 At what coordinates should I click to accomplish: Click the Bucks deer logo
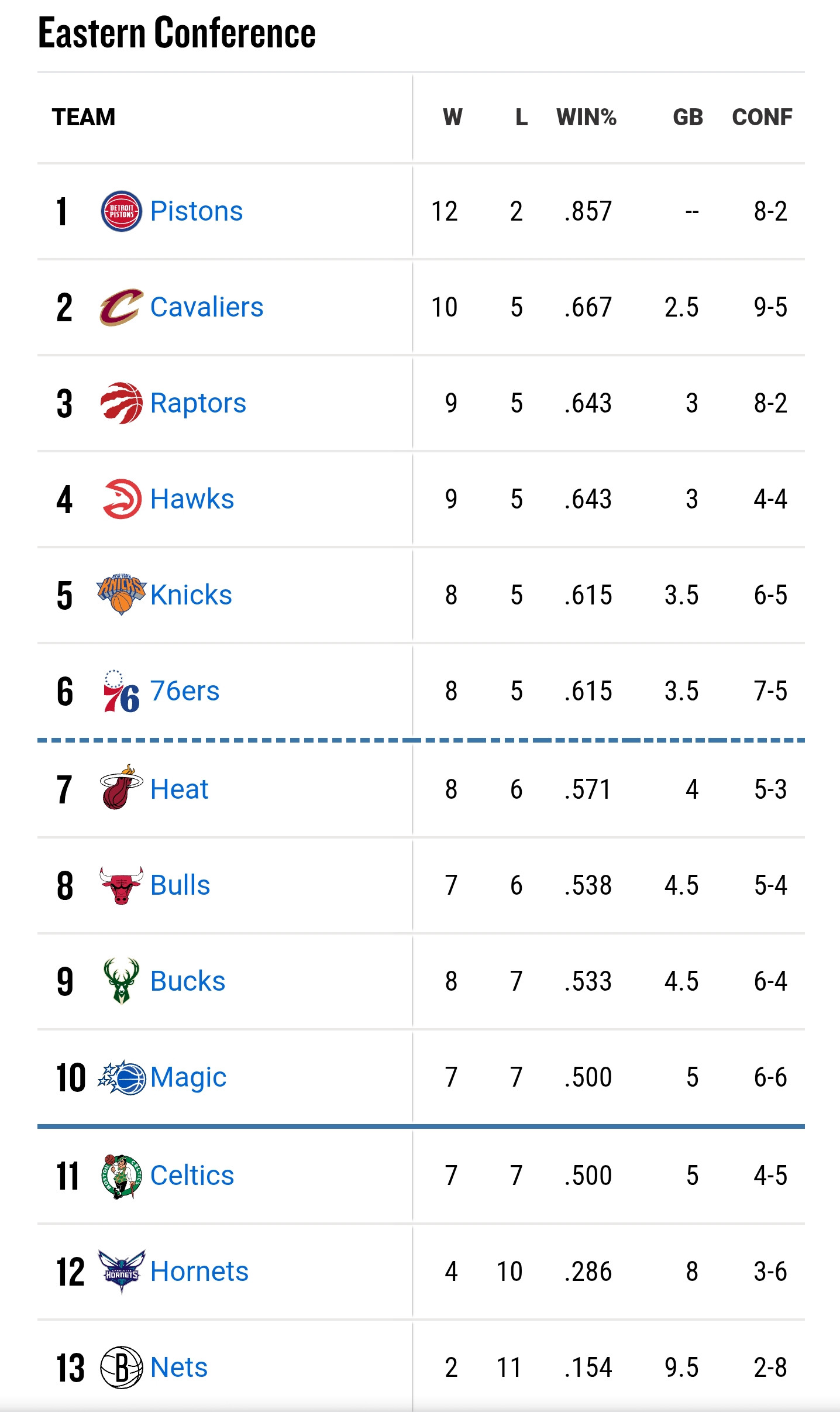click(121, 981)
